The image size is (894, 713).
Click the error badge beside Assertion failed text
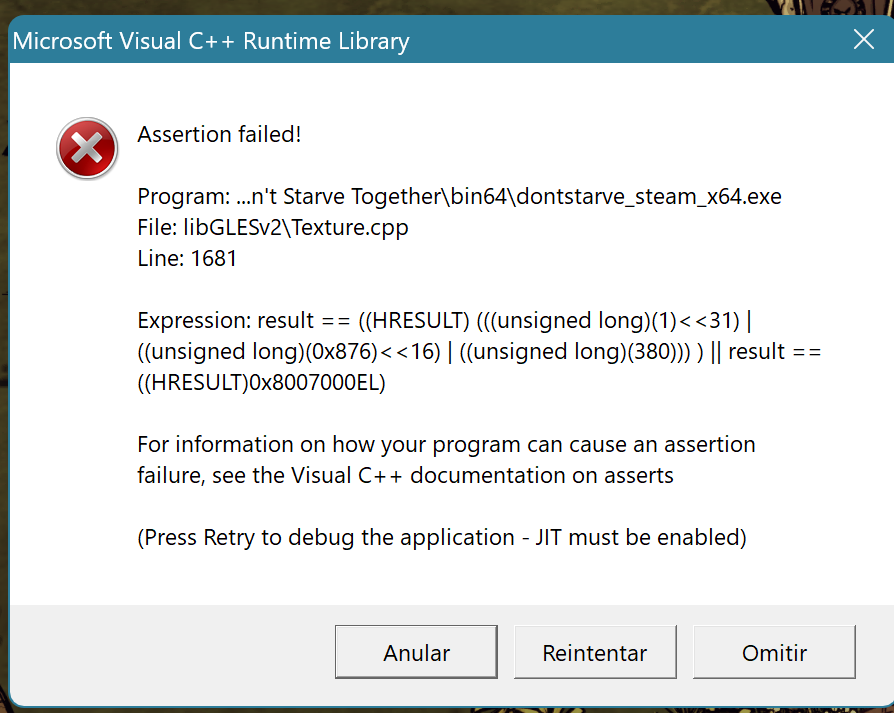coord(87,148)
